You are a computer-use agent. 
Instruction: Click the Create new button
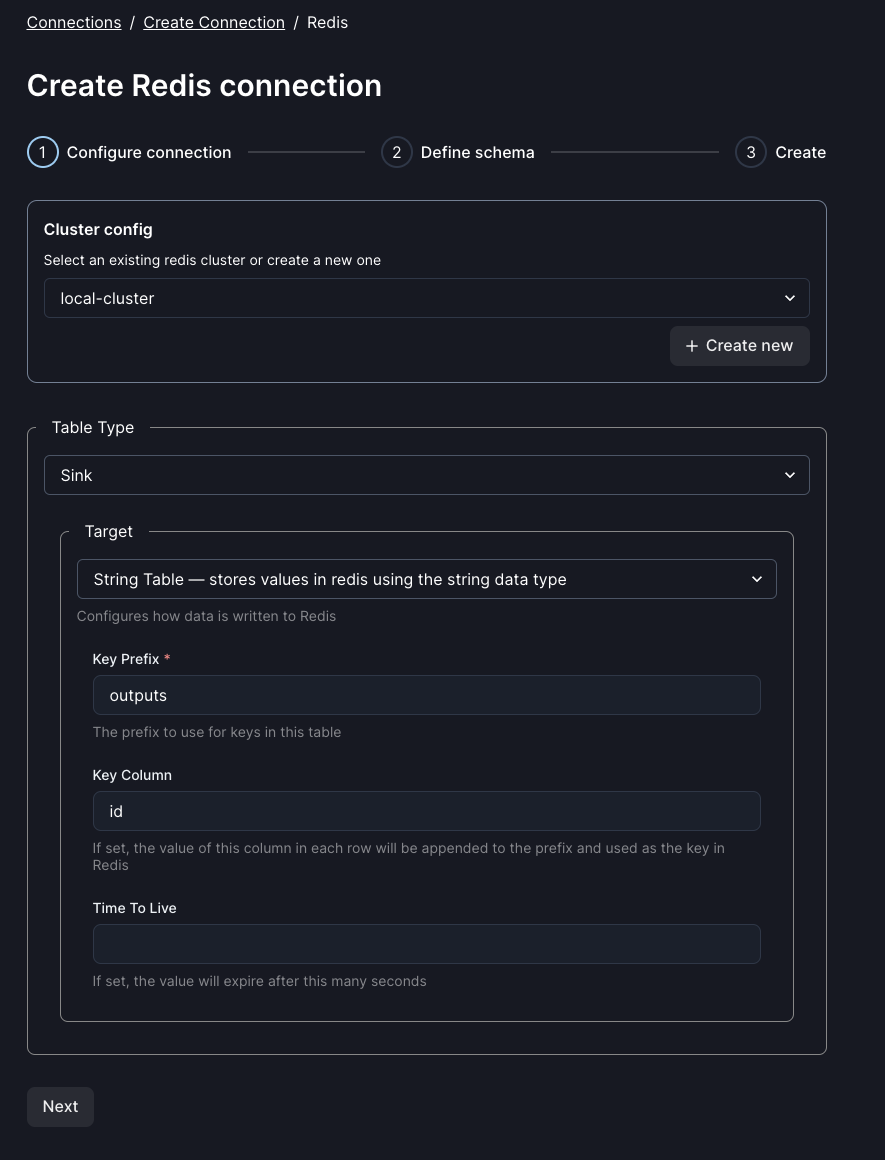740,345
